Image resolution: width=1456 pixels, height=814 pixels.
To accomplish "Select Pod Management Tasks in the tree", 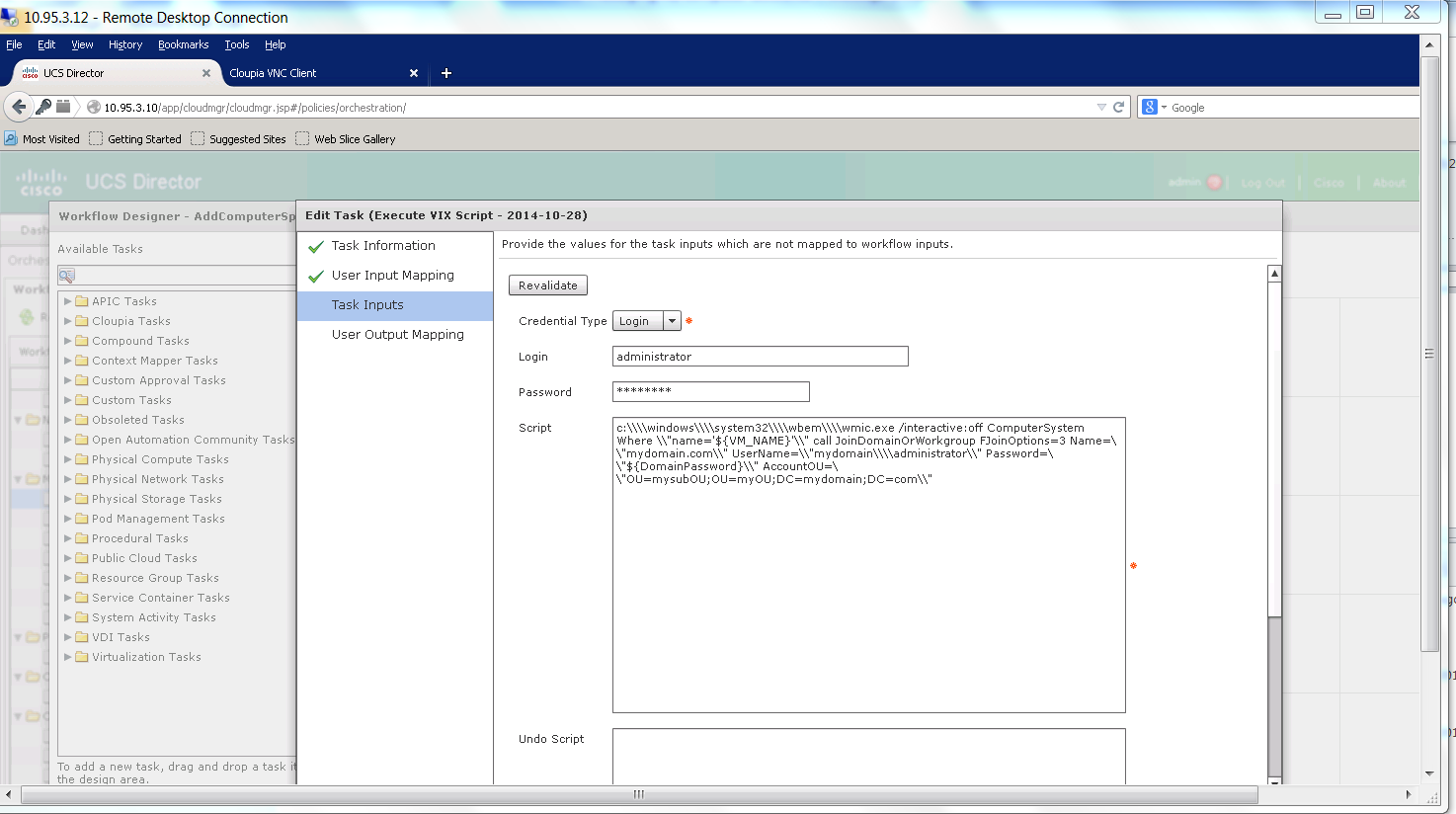I will click(158, 519).
